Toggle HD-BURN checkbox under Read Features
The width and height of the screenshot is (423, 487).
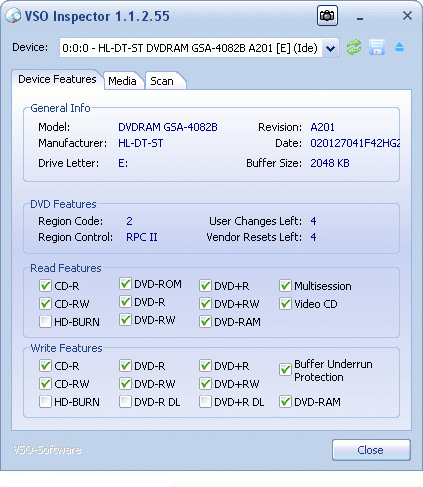[x=45, y=322]
